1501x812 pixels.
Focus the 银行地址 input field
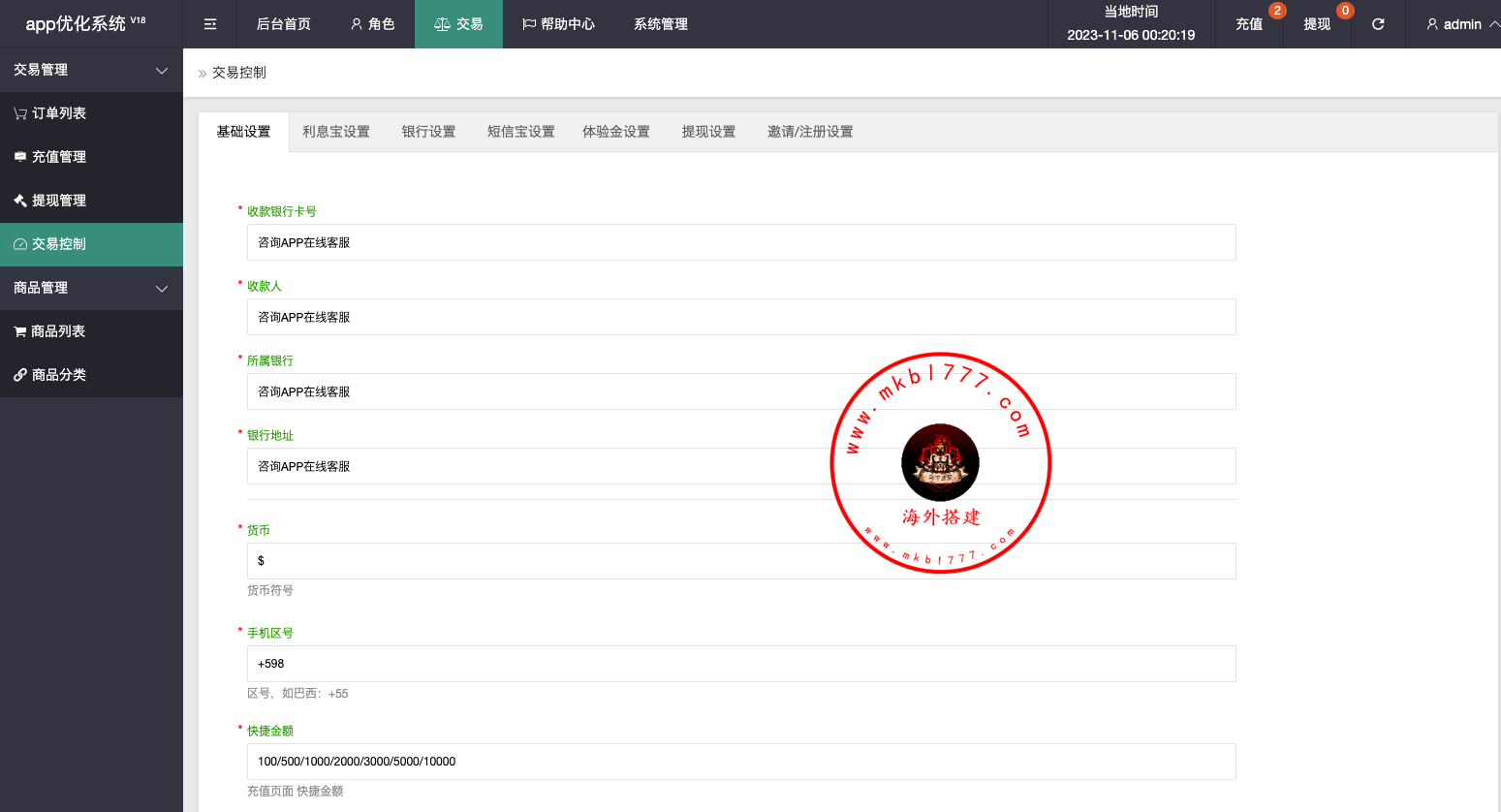tap(741, 466)
